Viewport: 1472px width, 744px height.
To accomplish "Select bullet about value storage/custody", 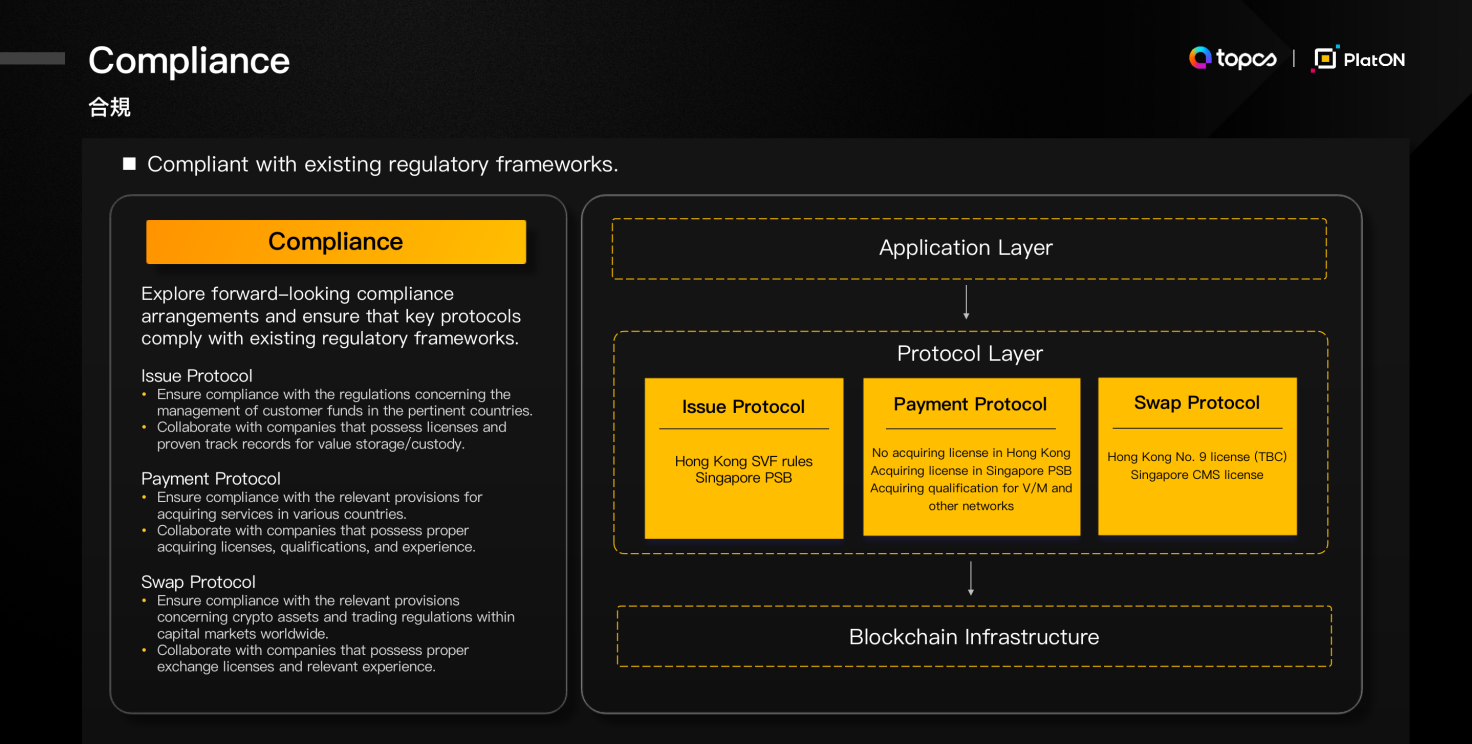I will coord(332,435).
